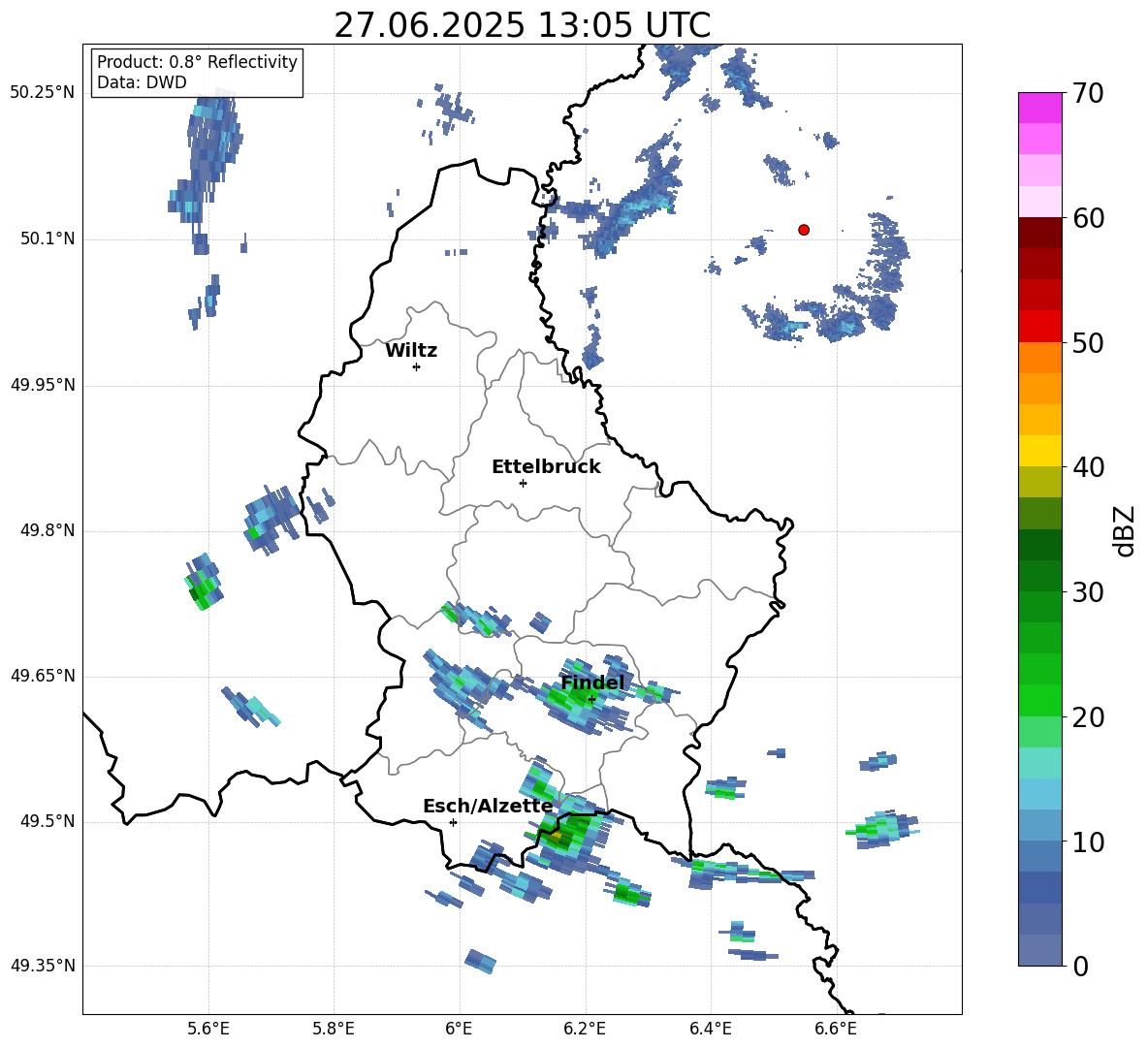This screenshot has height=1048, width=1148.
Task: Click the 0 tick on colorbar
Action: coord(1080,966)
